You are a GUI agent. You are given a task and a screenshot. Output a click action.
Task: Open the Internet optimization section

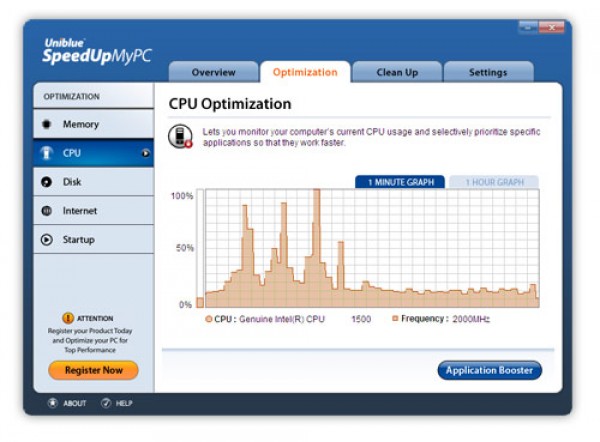(93, 210)
